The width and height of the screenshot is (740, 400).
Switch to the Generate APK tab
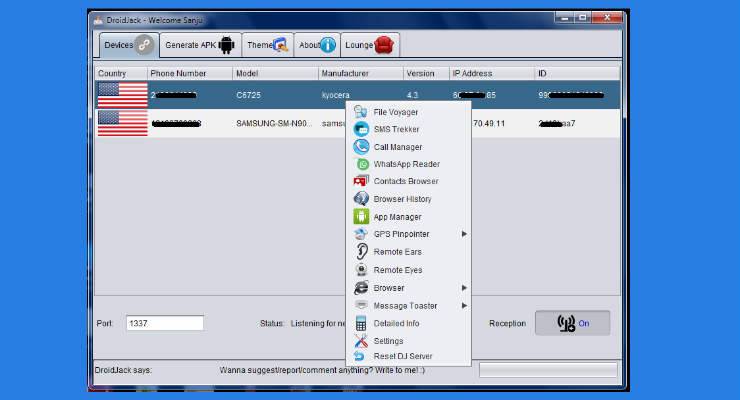tap(199, 45)
